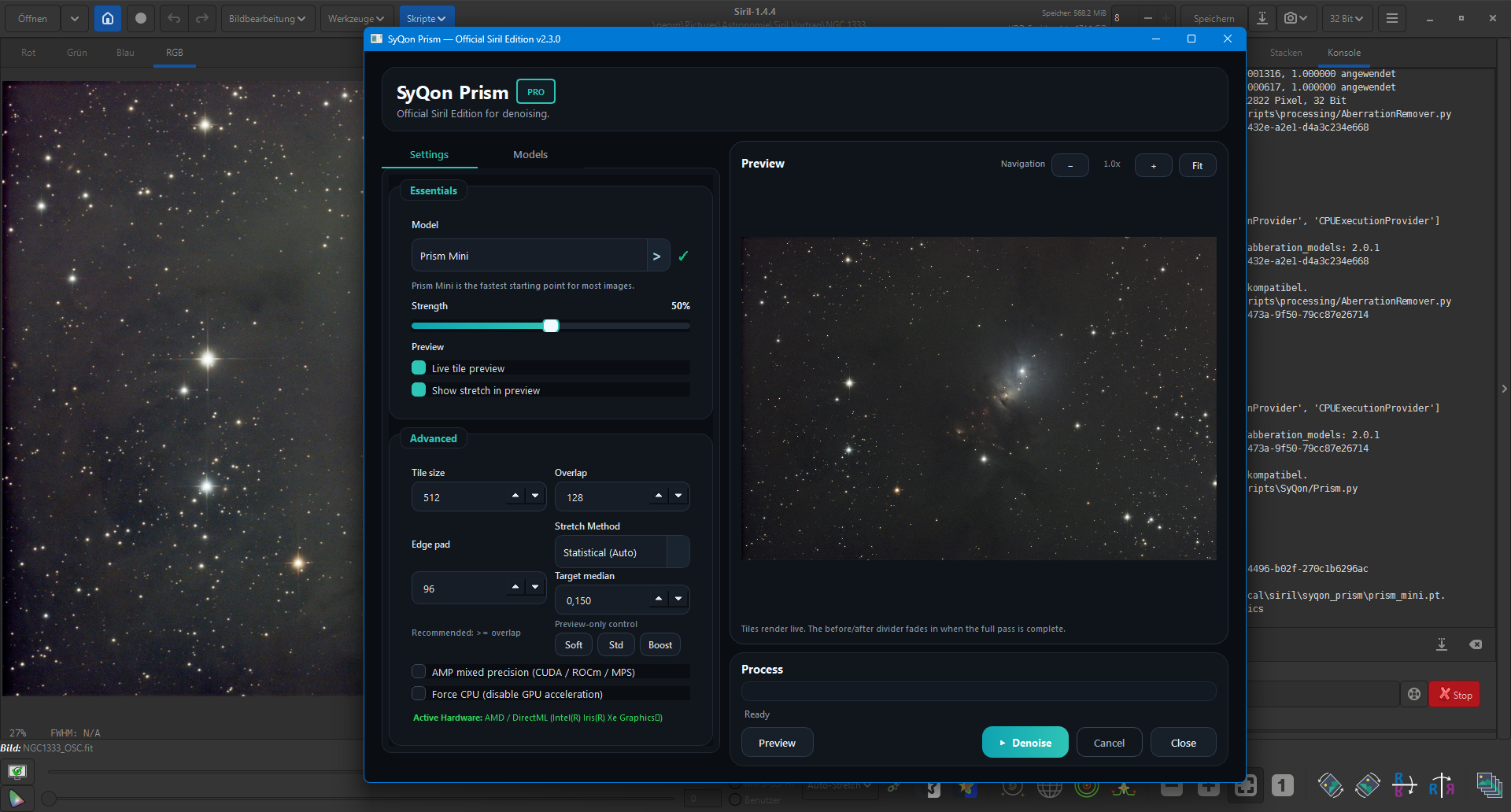The height and width of the screenshot is (812, 1511).
Task: Click the rotate image counter-clockwise icon
Action: [x=1330, y=784]
